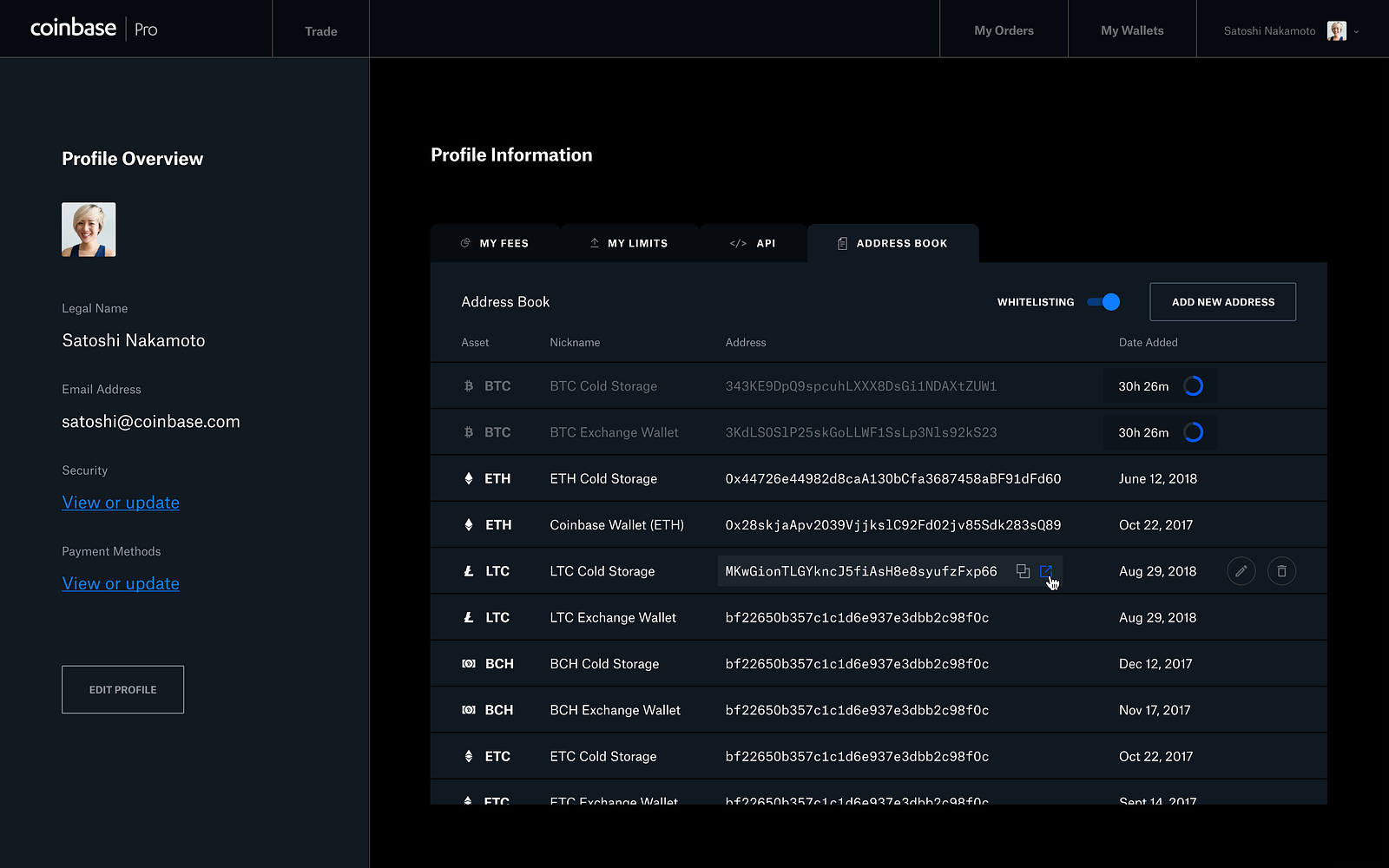Click the BTC Cold Storage address
The height and width of the screenshot is (868, 1389).
pyautogui.click(x=861, y=386)
